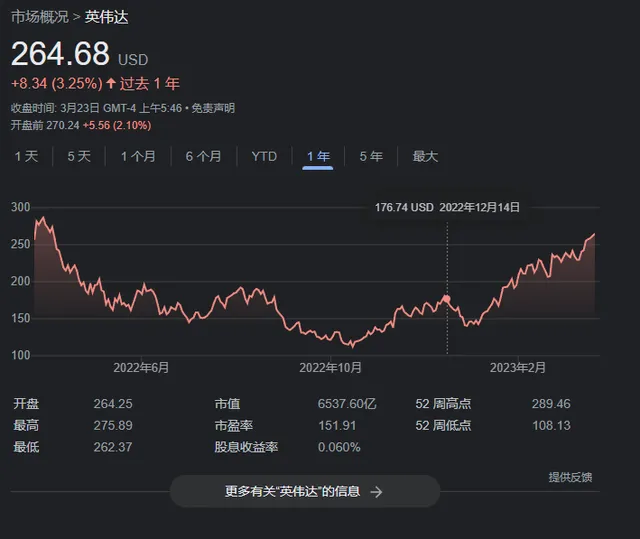Open the 6个月 chart range

203,156
